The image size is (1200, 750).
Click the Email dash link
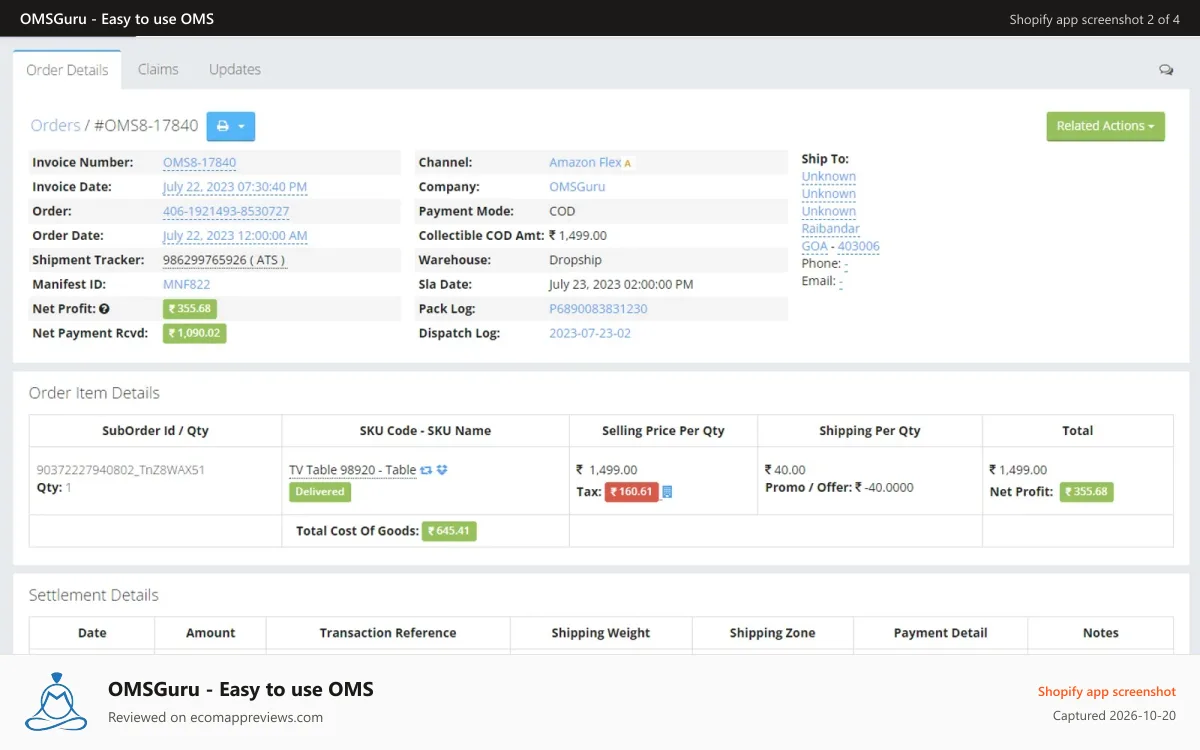tap(841, 282)
